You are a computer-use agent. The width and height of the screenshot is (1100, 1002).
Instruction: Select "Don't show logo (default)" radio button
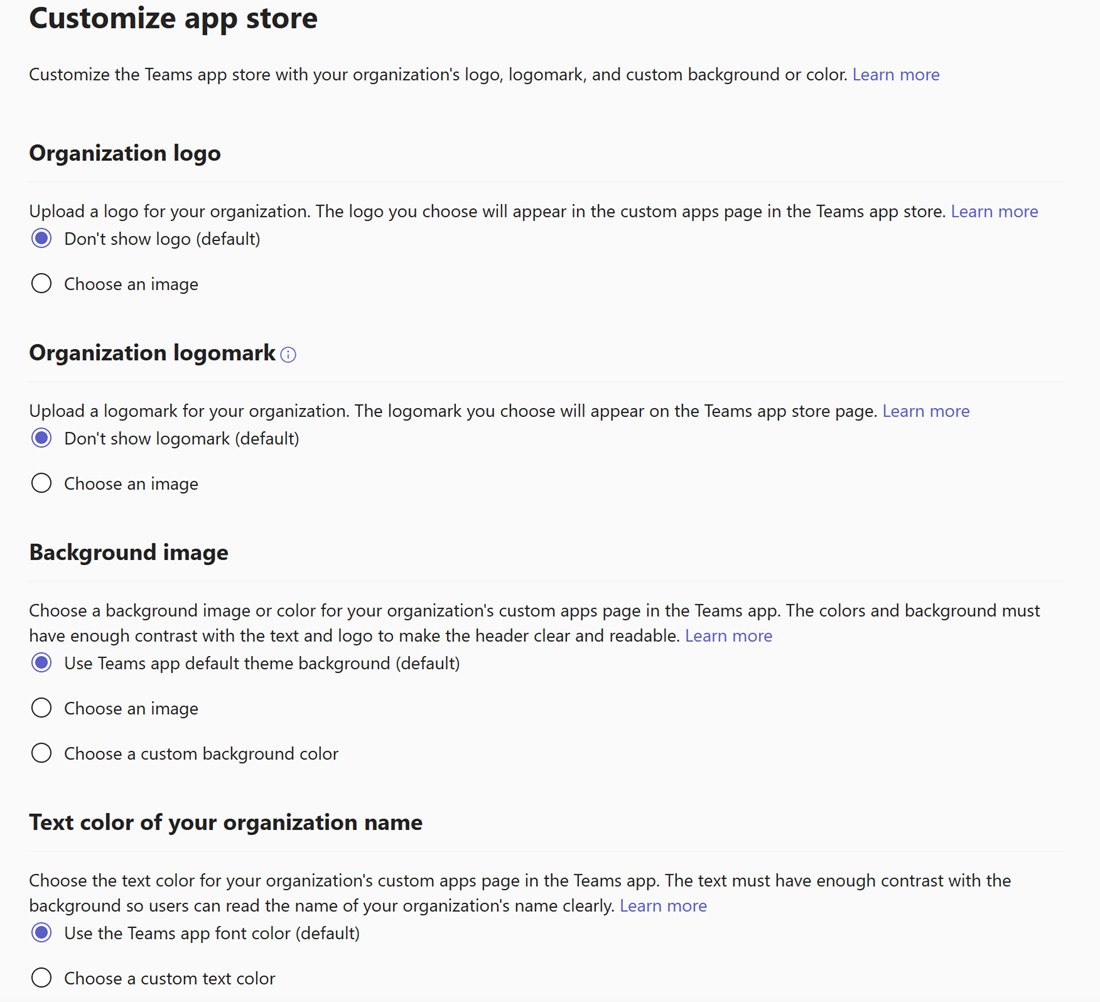41,239
